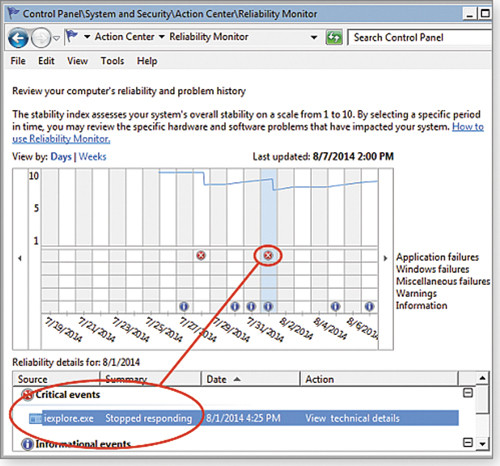Click View technical details for iexplore.exe
The height and width of the screenshot is (466, 500).
352,418
